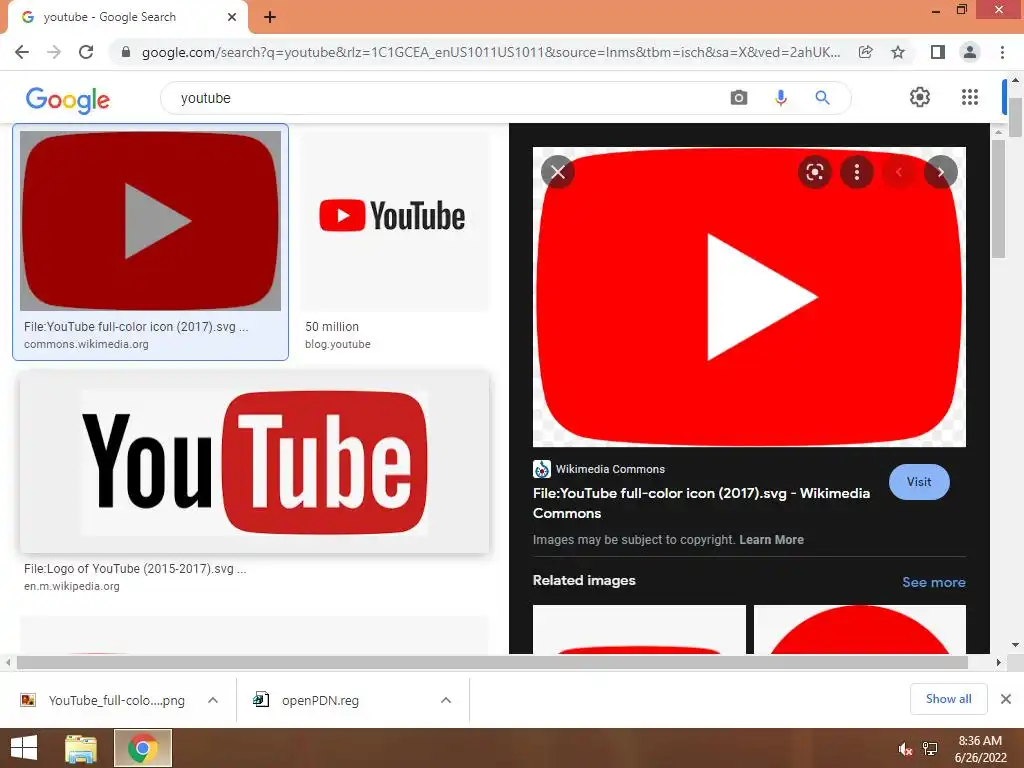Open first related image thumbnail

(x=639, y=630)
